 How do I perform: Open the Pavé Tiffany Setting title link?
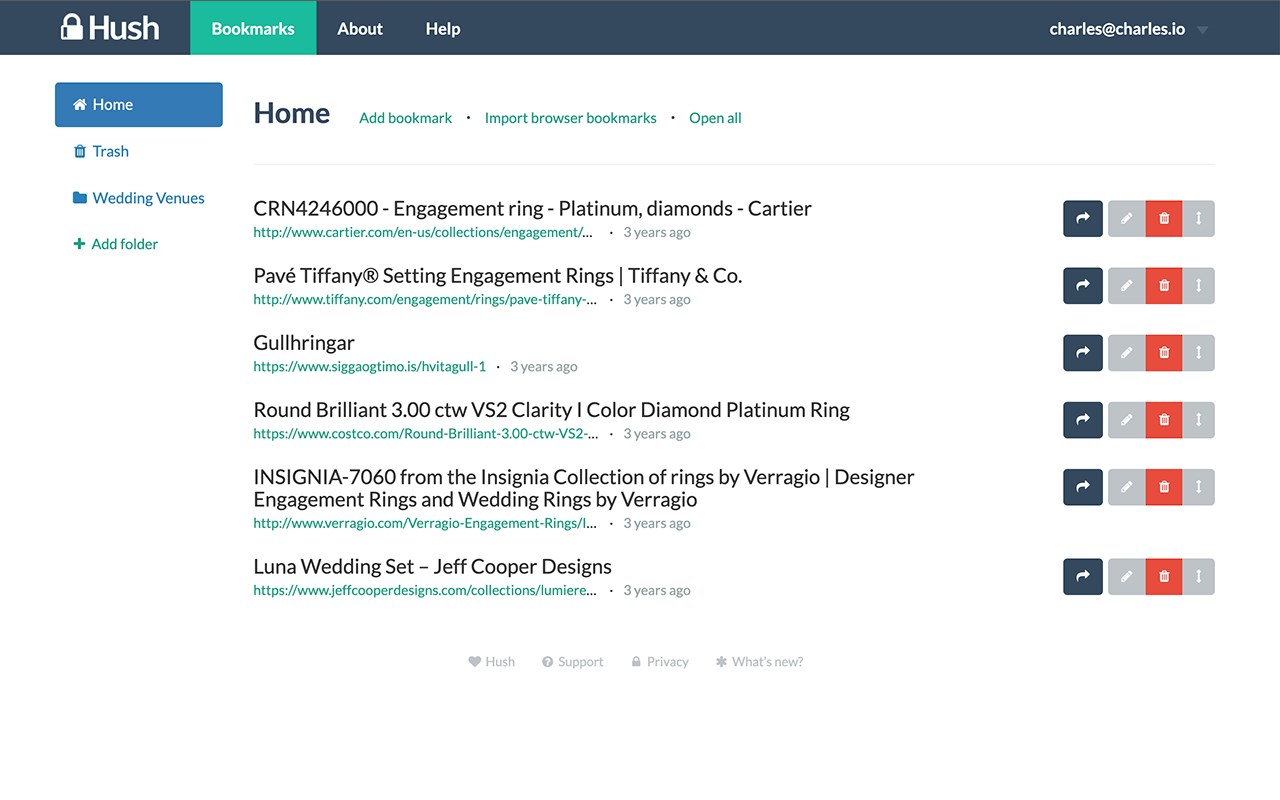point(498,275)
